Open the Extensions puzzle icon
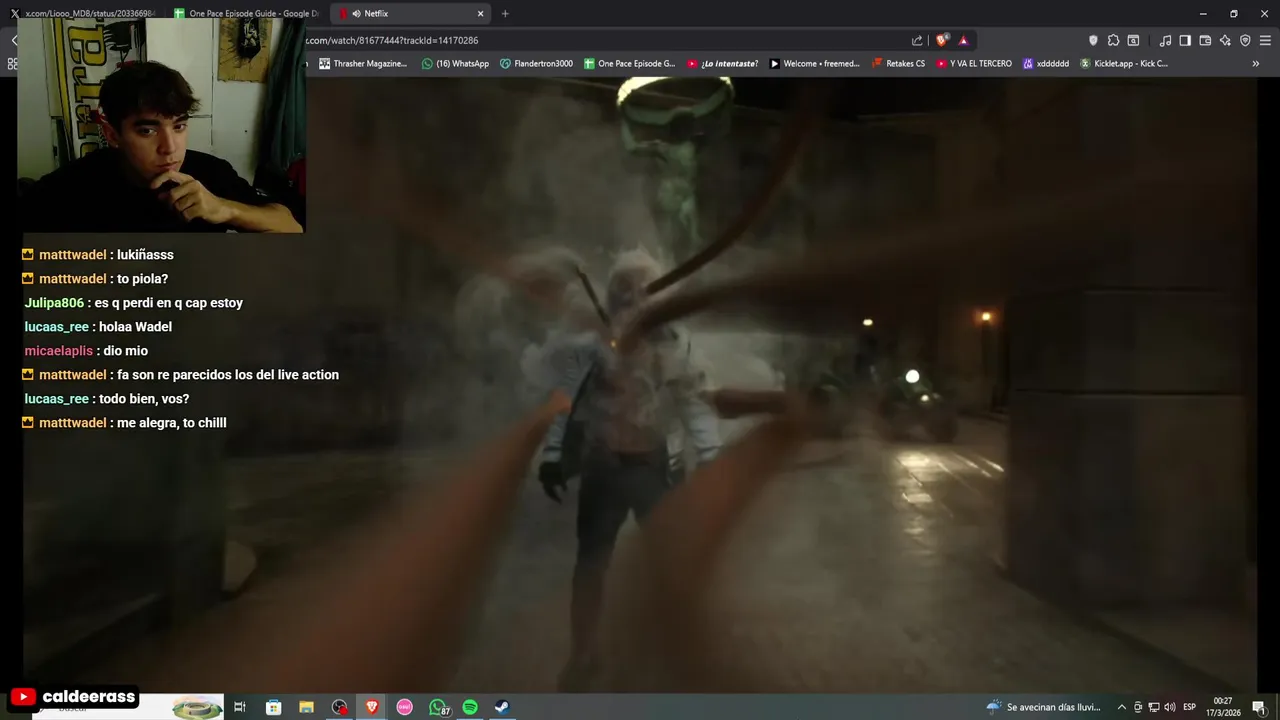1280x720 pixels. click(1113, 41)
